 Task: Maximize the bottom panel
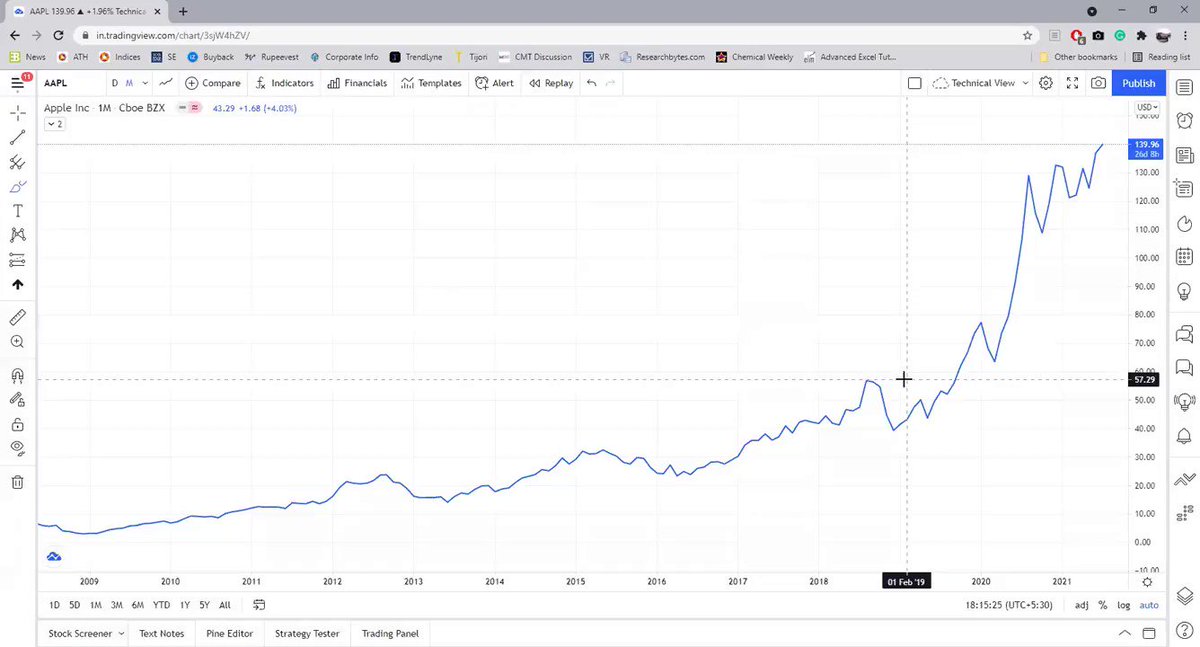click(1151, 633)
